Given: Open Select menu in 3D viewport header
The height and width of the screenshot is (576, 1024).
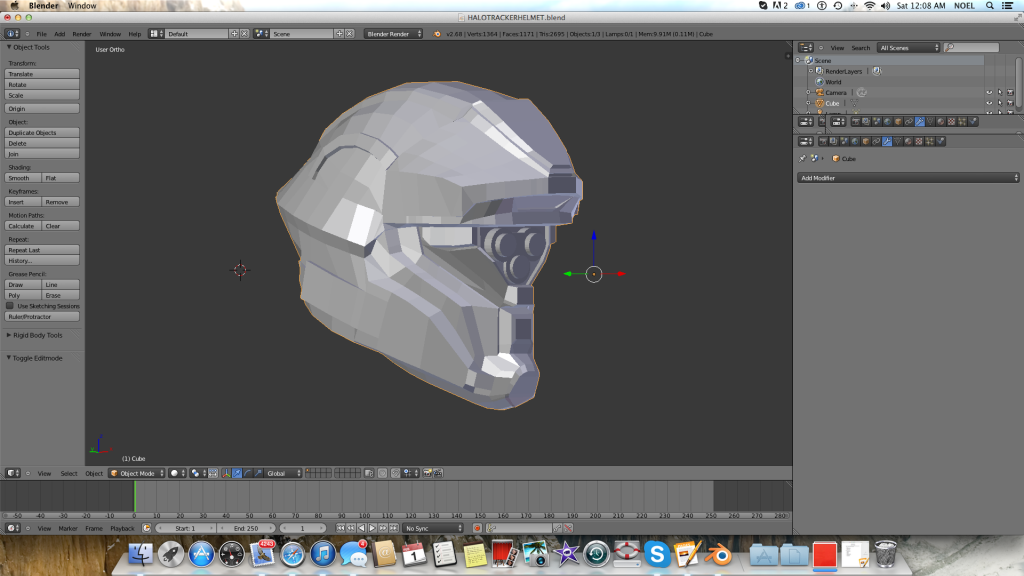Looking at the screenshot, I should [69, 473].
